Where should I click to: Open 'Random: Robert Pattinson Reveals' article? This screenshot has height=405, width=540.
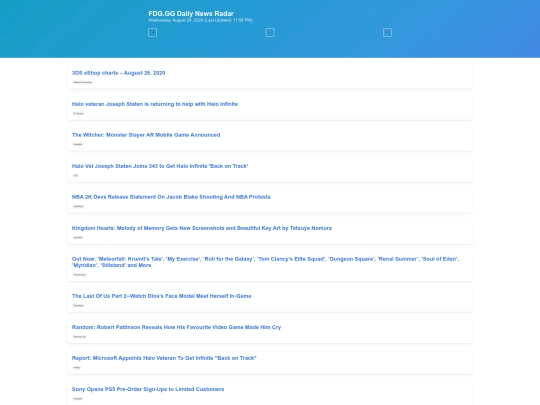176,327
